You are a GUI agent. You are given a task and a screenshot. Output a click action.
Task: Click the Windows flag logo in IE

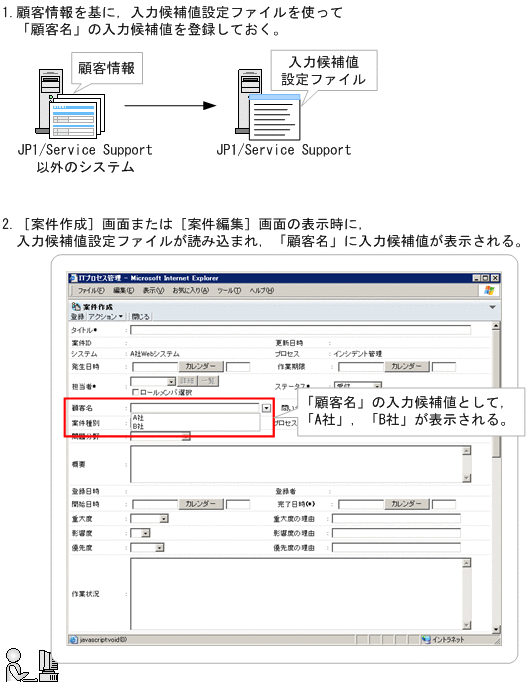click(489, 290)
